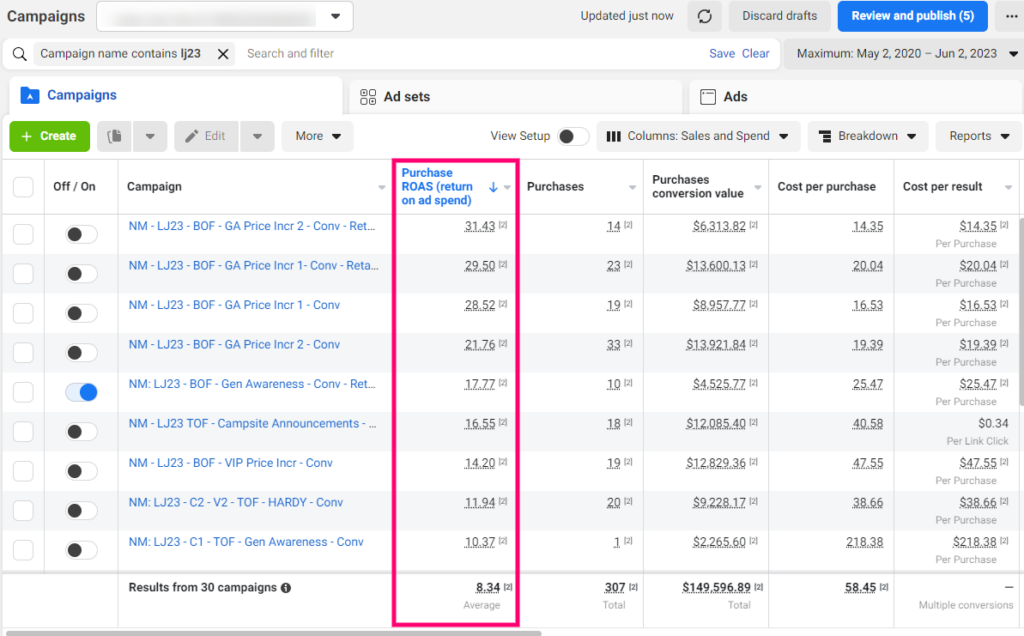Open the More dropdown menu
Image resolution: width=1024 pixels, height=636 pixels.
[x=317, y=136]
